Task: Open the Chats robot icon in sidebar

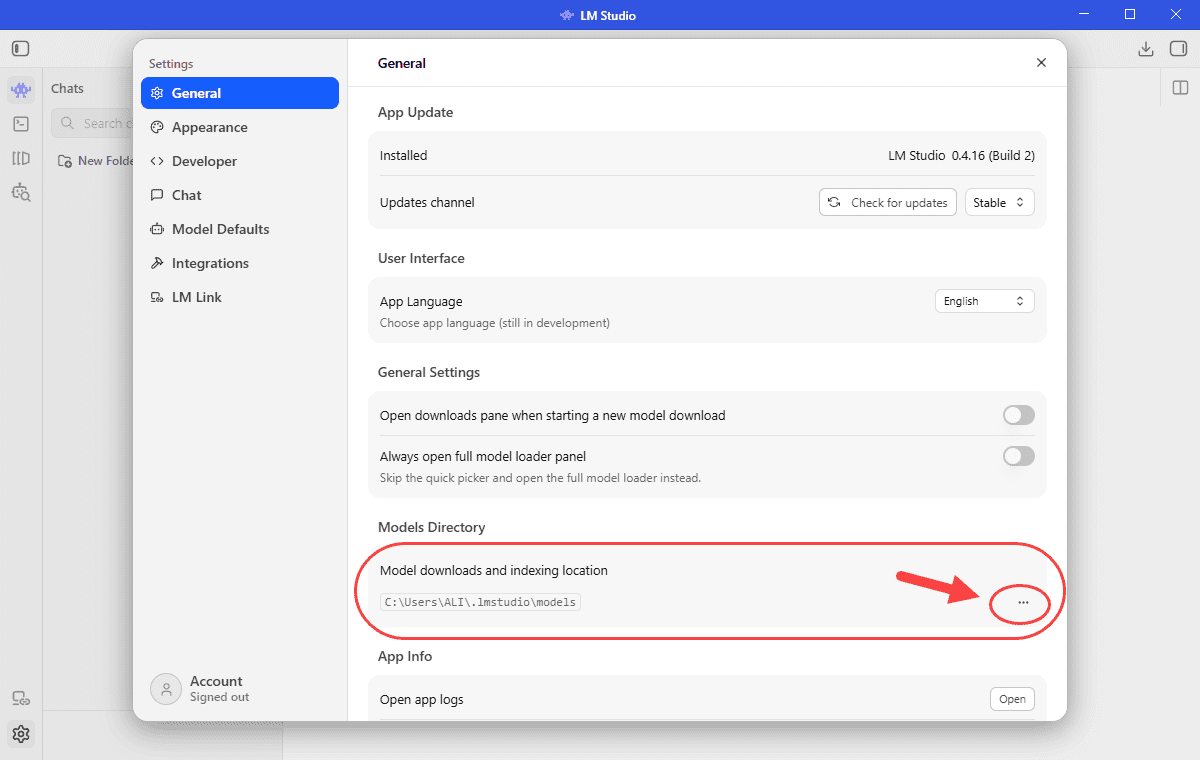Action: click(21, 90)
